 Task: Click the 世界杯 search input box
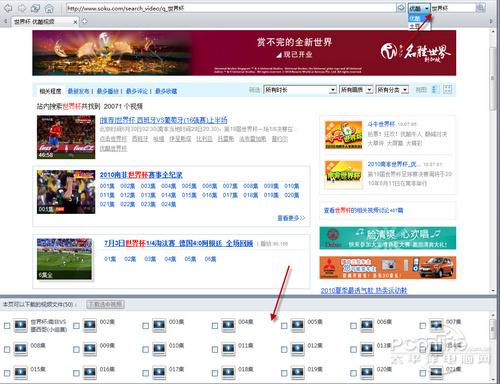[x=453, y=8]
